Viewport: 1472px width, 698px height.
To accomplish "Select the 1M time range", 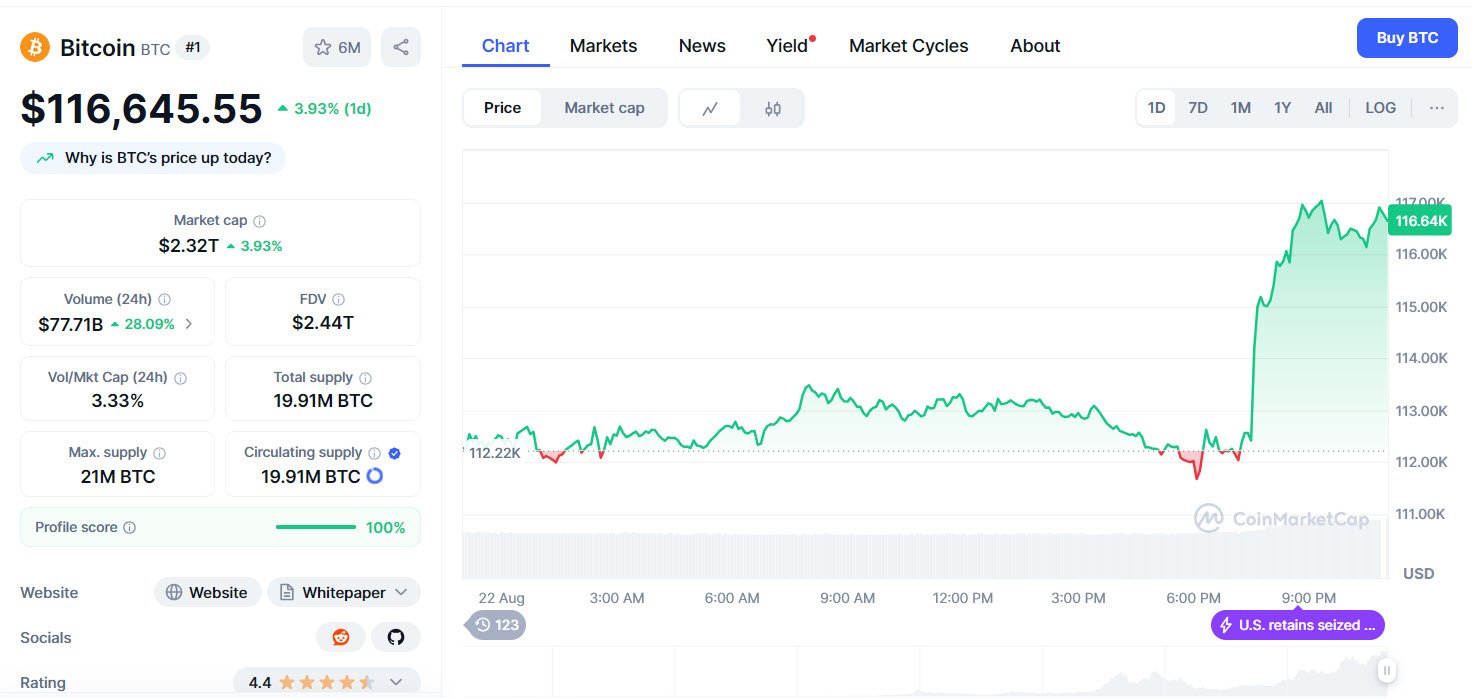I will pyautogui.click(x=1241, y=108).
